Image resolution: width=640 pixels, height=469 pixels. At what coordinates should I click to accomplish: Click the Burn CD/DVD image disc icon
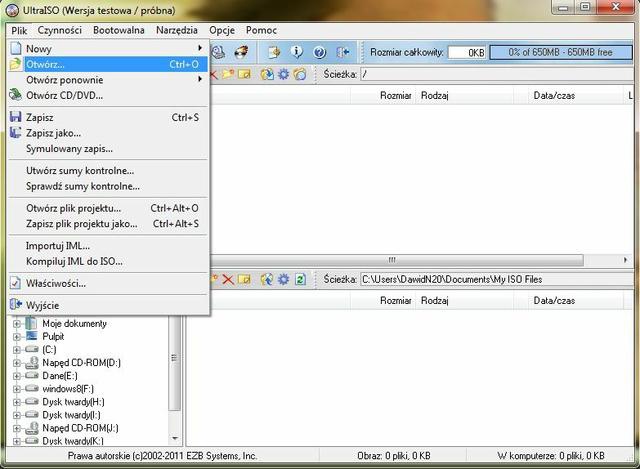241,52
